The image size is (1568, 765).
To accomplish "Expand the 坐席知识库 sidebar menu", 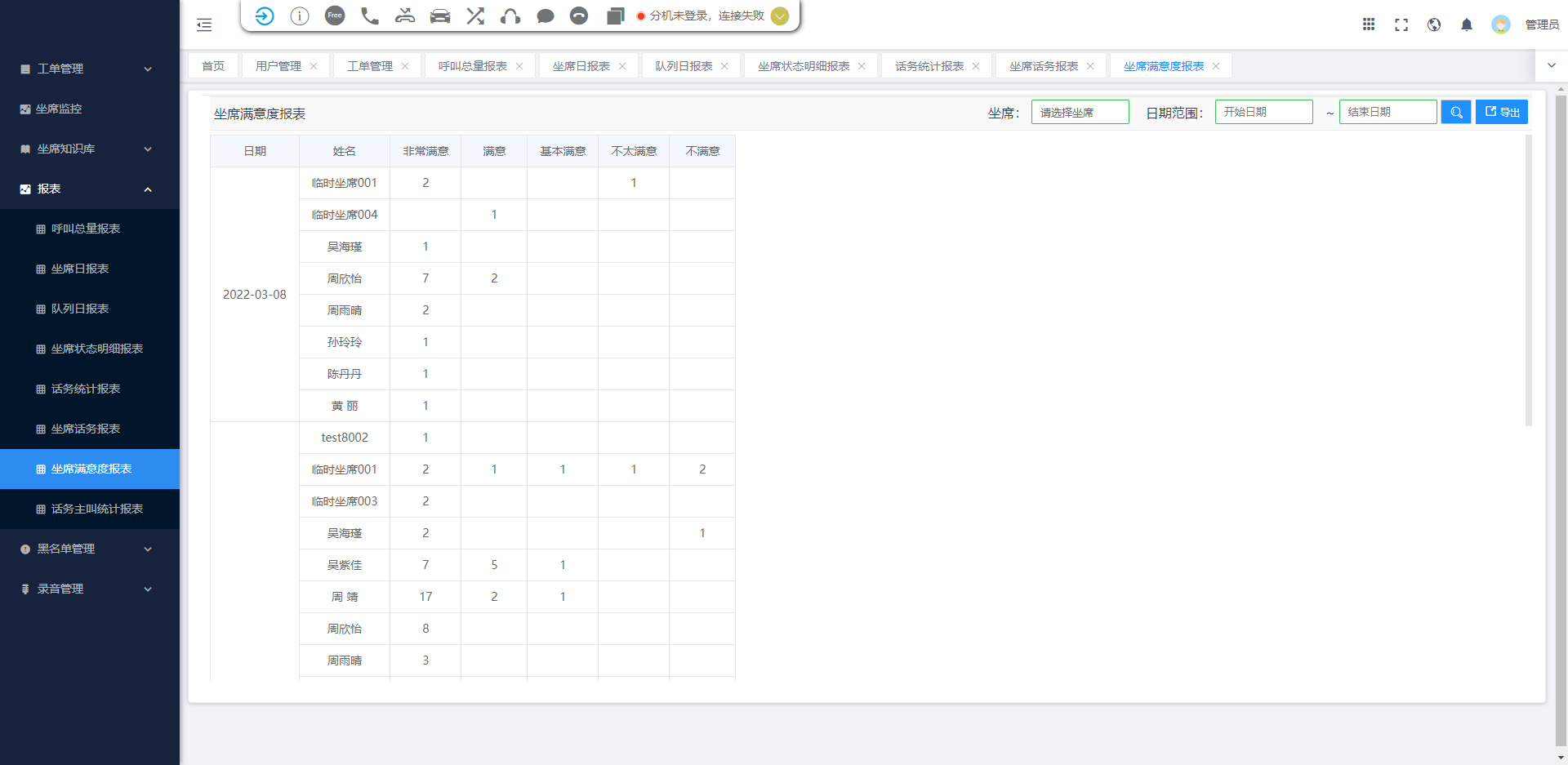I will 90,149.
